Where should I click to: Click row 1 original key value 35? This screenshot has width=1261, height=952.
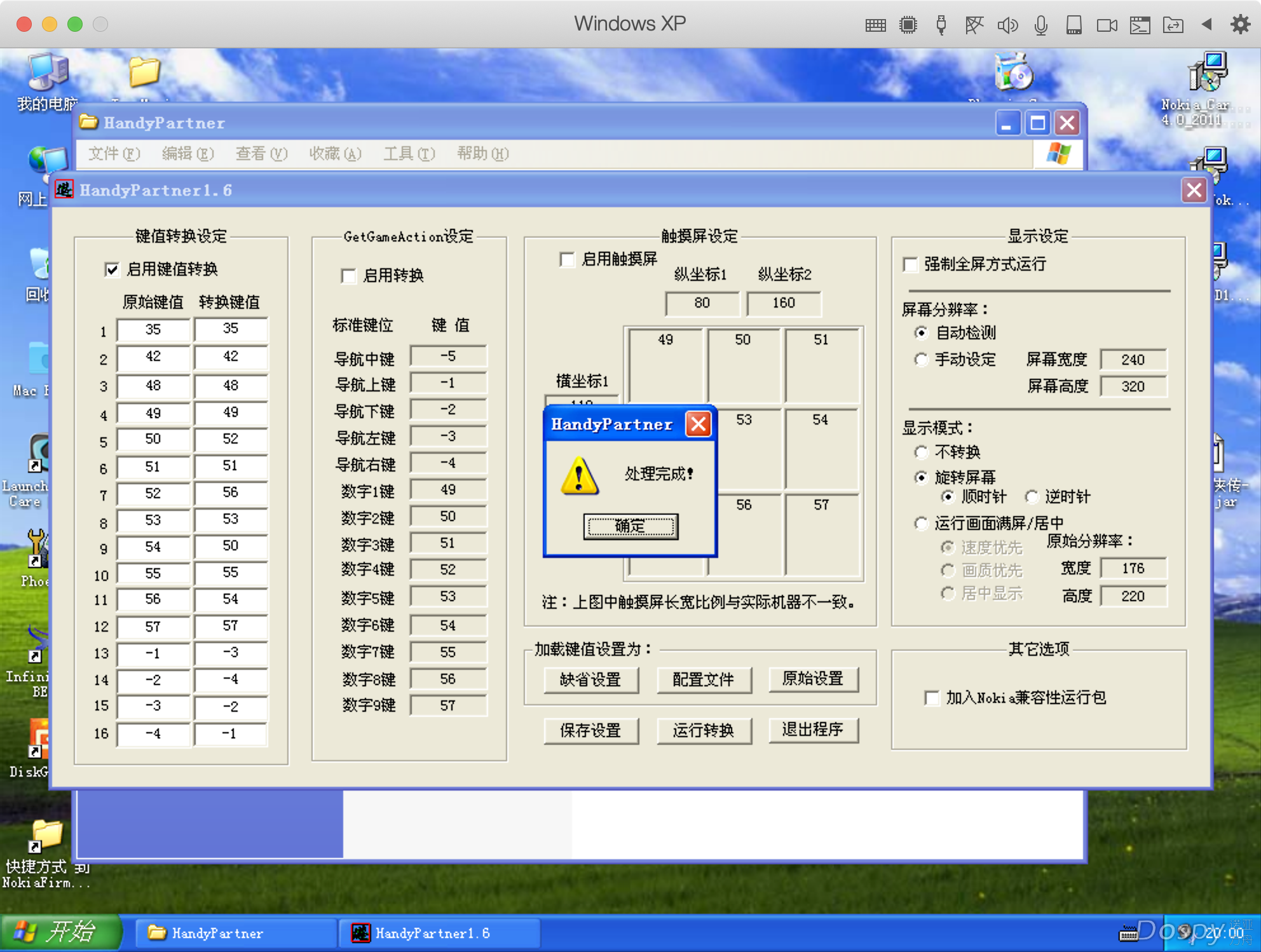(153, 330)
